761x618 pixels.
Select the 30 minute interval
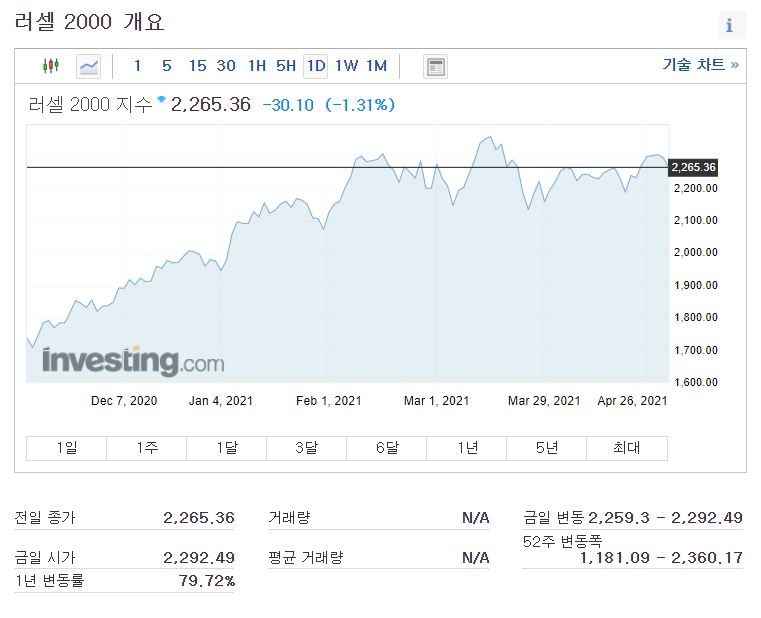coord(226,66)
